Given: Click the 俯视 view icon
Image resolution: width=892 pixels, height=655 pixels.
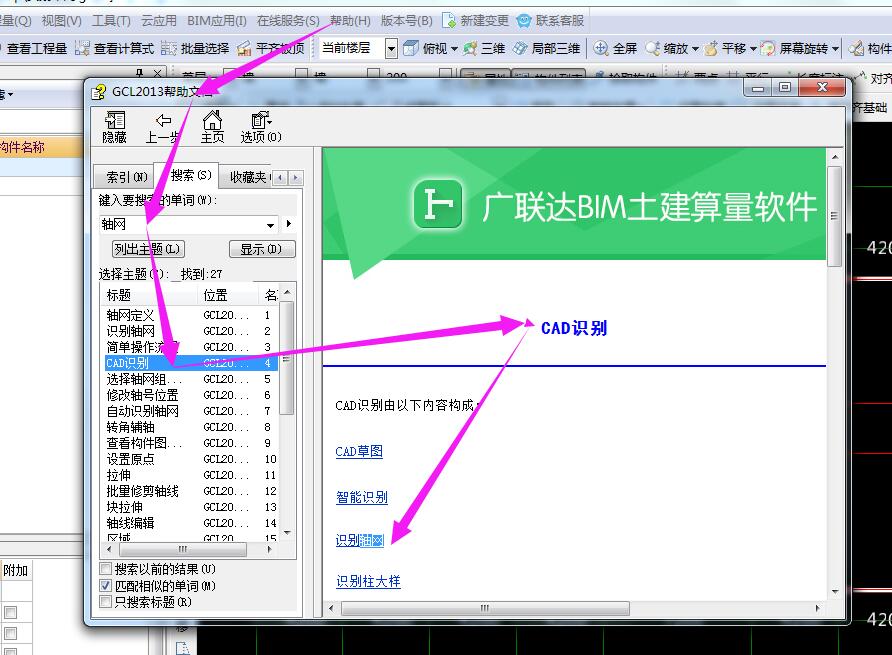Looking at the screenshot, I should pyautogui.click(x=411, y=48).
